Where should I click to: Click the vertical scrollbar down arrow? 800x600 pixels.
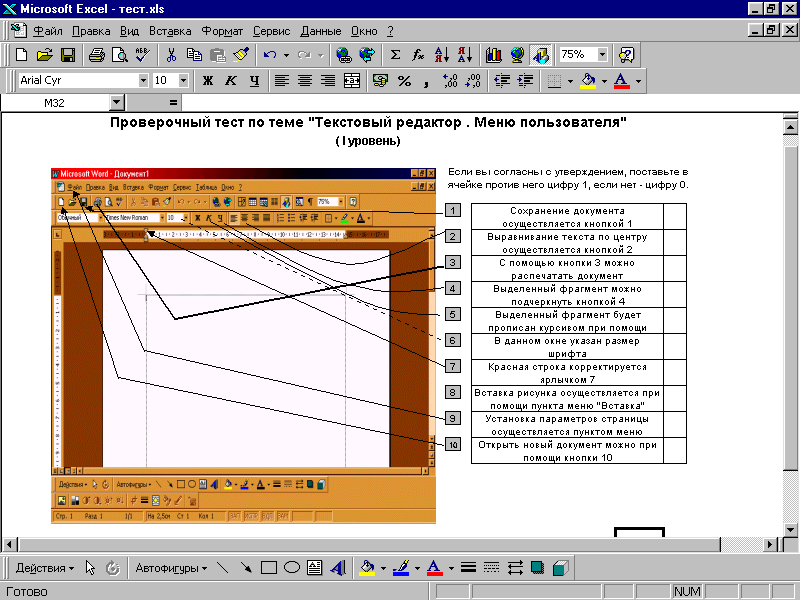point(790,530)
